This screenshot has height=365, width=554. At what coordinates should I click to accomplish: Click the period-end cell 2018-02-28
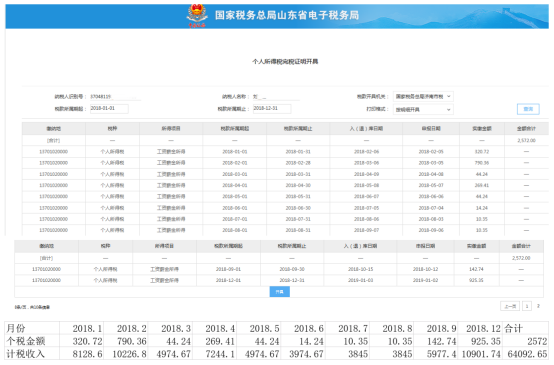click(x=298, y=163)
